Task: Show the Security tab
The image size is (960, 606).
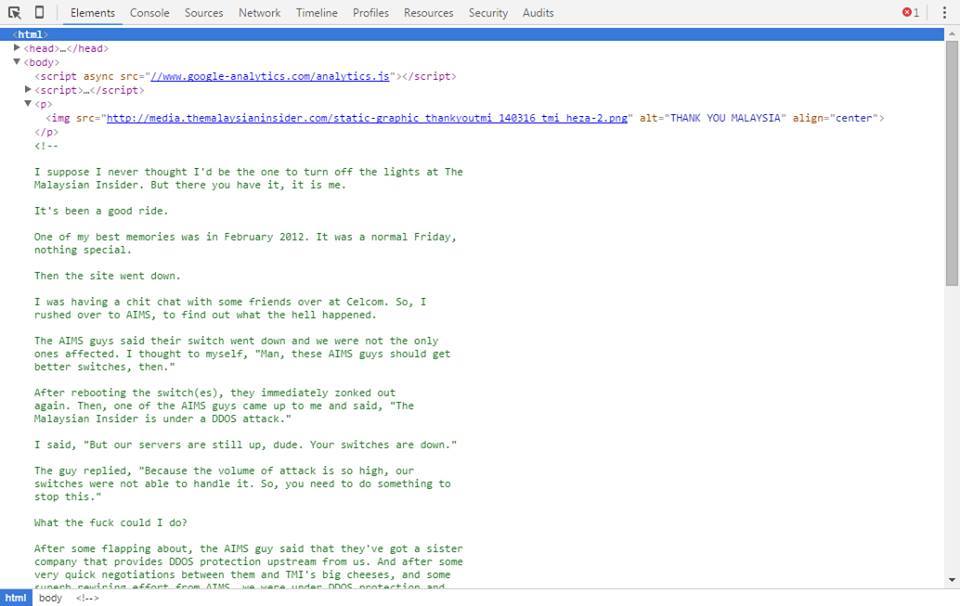Action: (488, 12)
